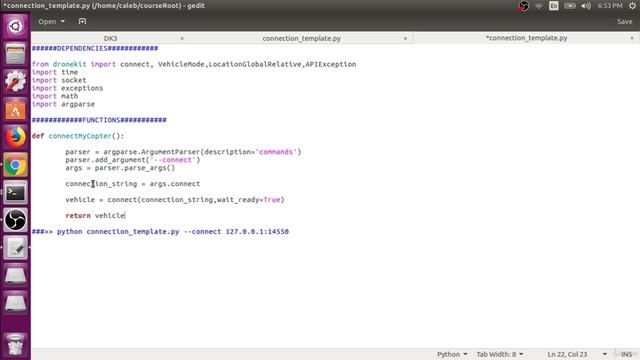Close the unmodified connection_template.py tab
640x360 pixels.
pyautogui.click(x=405, y=38)
